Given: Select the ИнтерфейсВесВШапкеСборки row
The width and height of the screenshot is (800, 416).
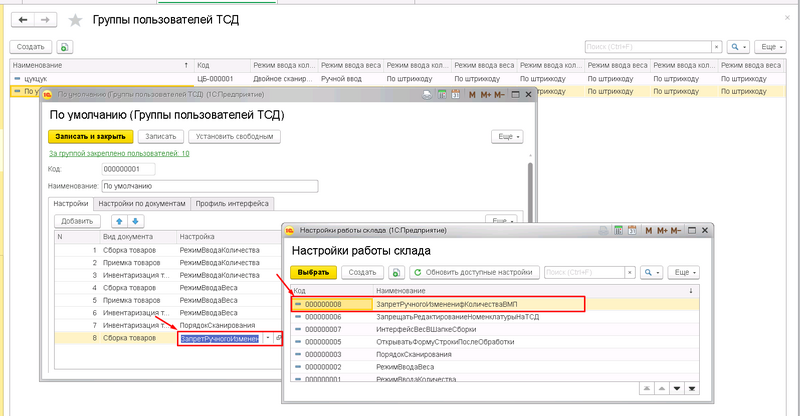Looking at the screenshot, I should 494,330.
